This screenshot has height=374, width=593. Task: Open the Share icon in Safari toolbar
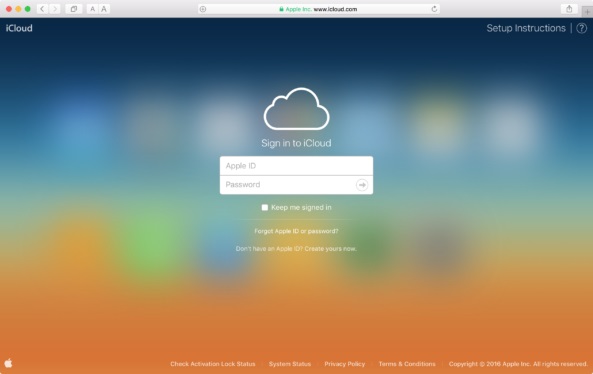(569, 9)
